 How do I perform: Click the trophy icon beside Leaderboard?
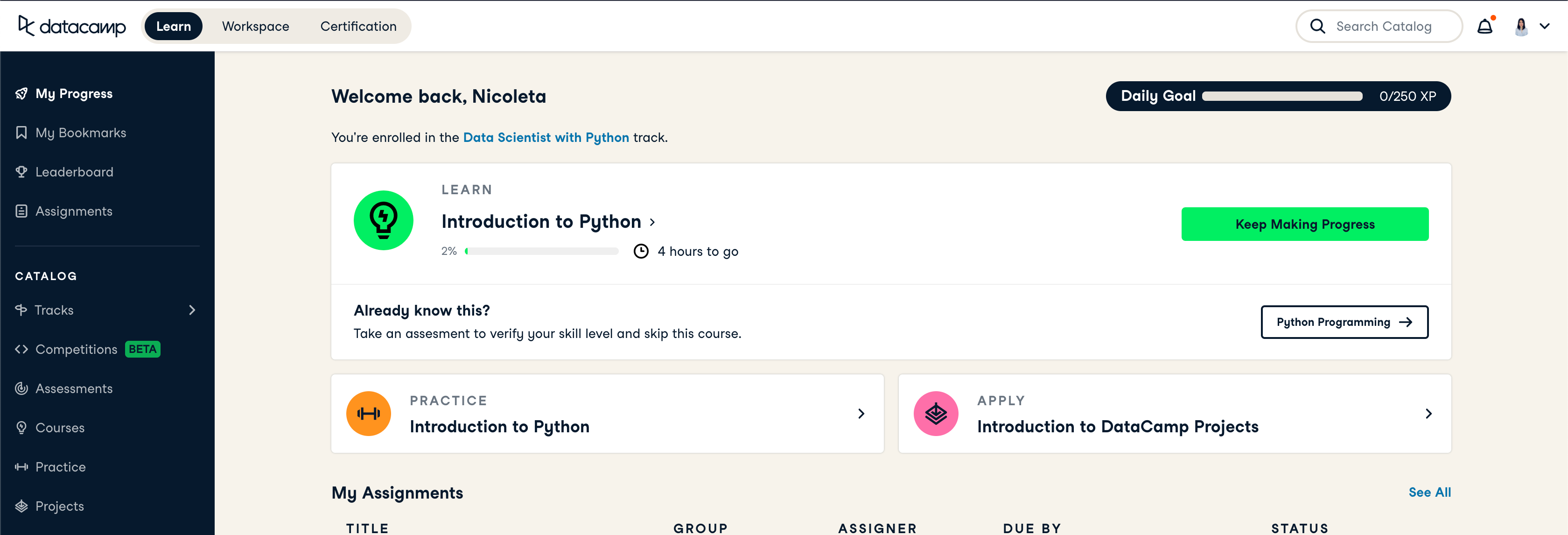pos(21,172)
